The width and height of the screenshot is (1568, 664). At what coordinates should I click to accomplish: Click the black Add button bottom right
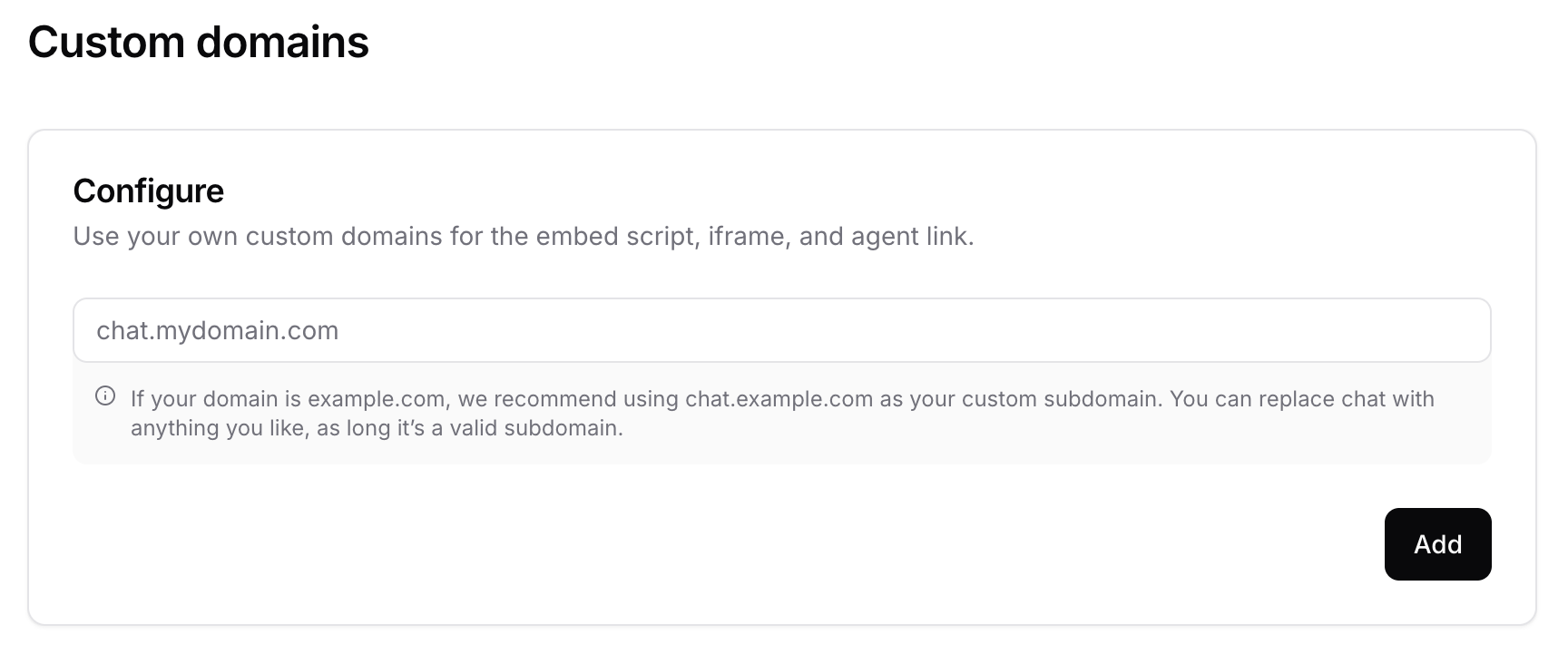pyautogui.click(x=1437, y=543)
